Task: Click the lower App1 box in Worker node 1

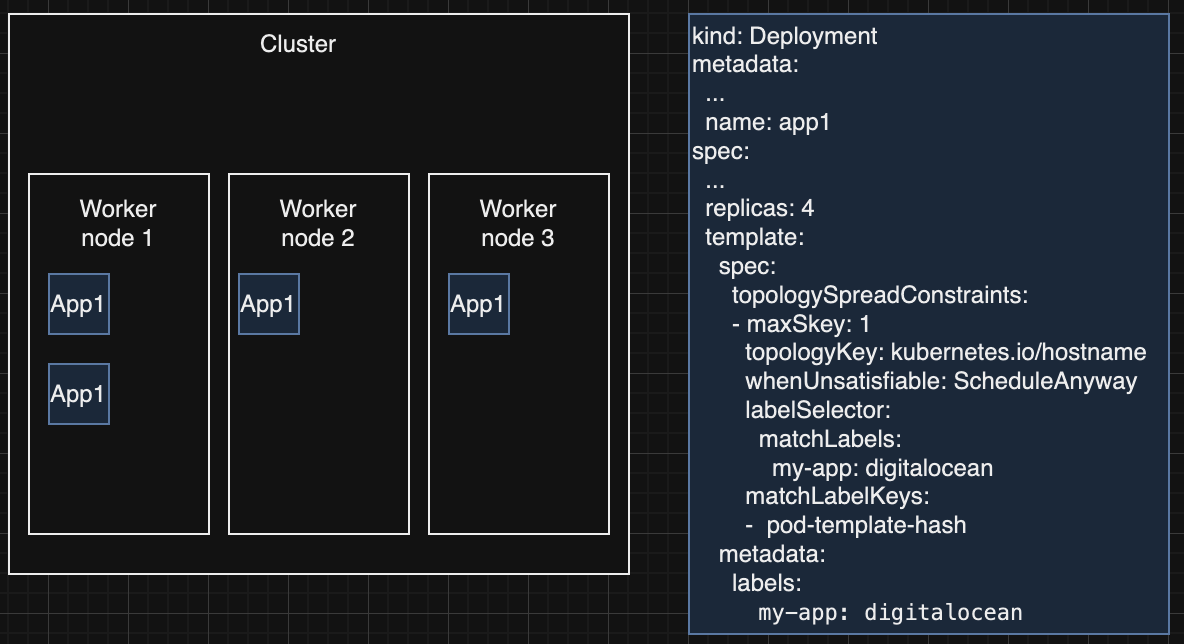Action: pos(79,394)
